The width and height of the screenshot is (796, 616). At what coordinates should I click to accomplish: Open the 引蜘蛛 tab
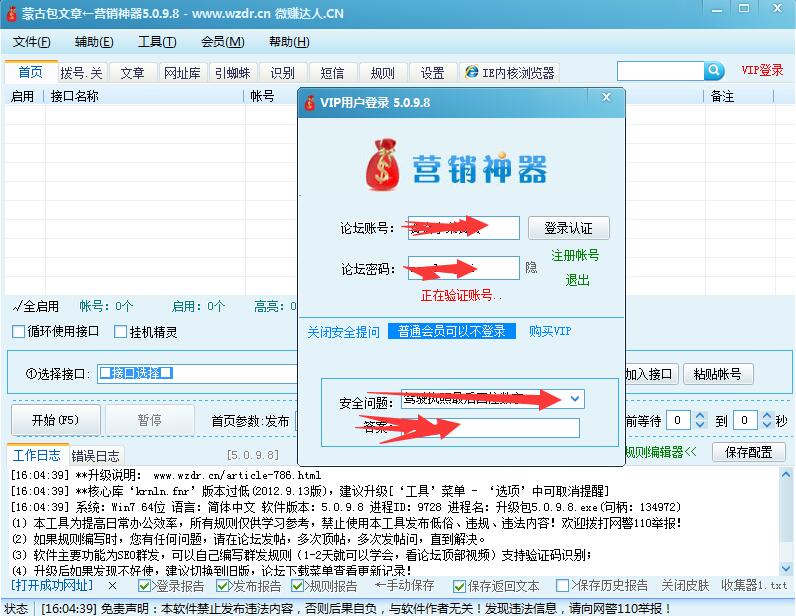(x=232, y=73)
